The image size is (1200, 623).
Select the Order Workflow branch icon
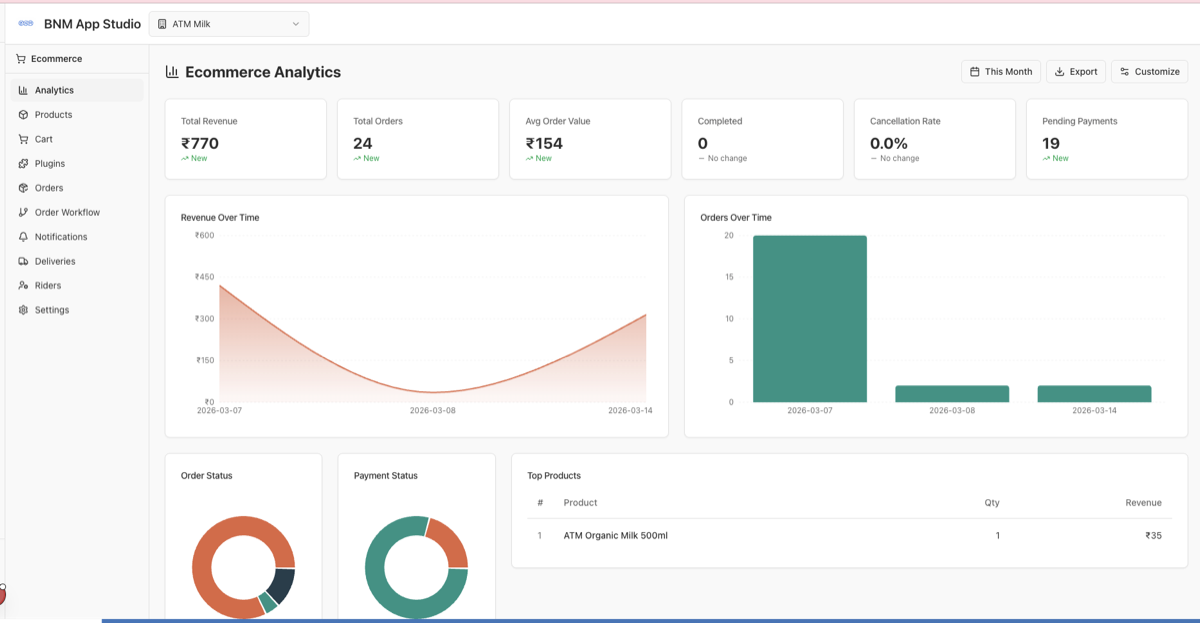pyautogui.click(x=21, y=212)
